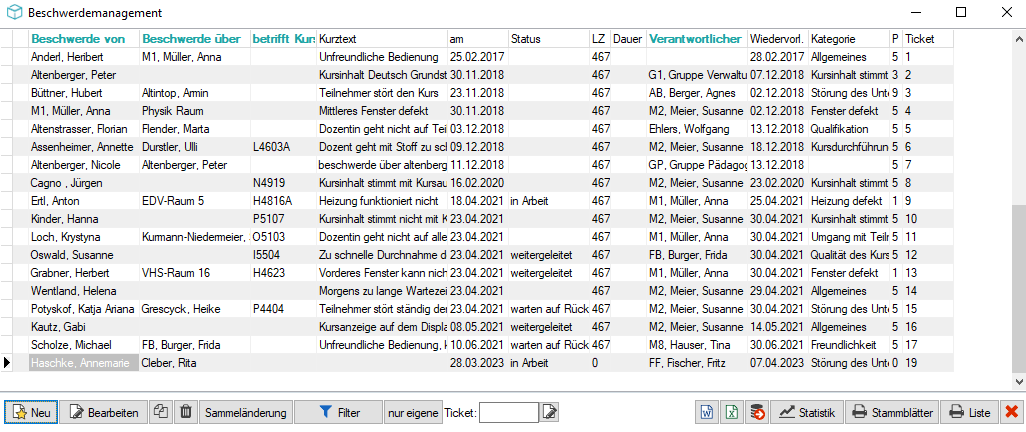This screenshot has height=432, width=1026.
Task: Click the current row indicator arrow
Action: (7, 363)
